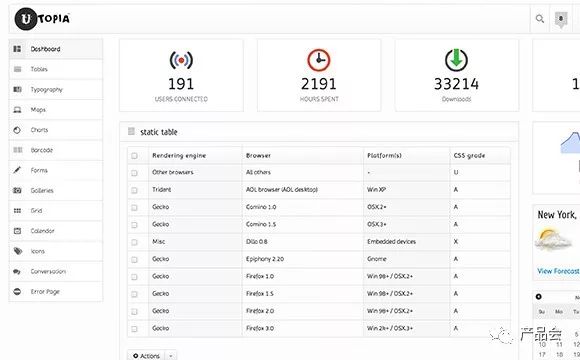Open the Maps page

point(56,110)
